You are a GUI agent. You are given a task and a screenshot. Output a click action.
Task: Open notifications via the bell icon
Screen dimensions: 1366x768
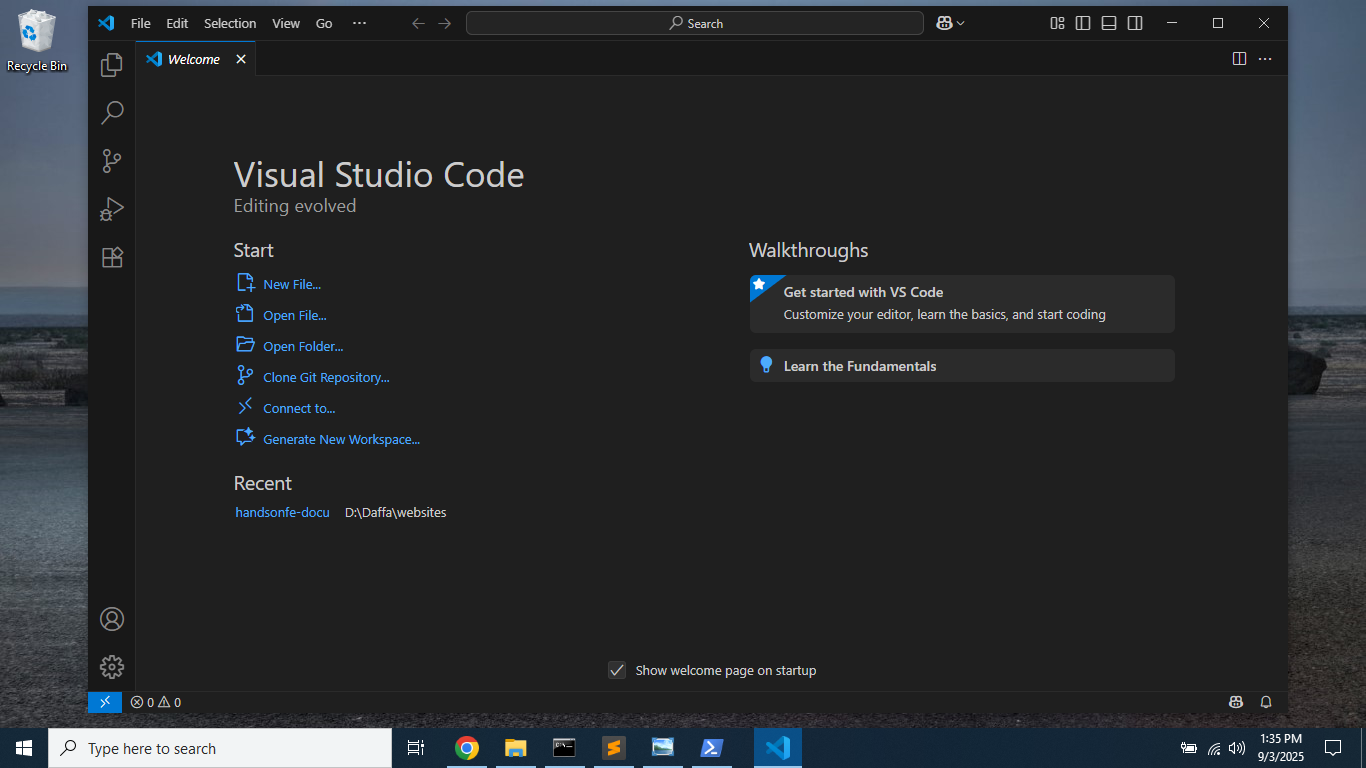pos(1265,702)
